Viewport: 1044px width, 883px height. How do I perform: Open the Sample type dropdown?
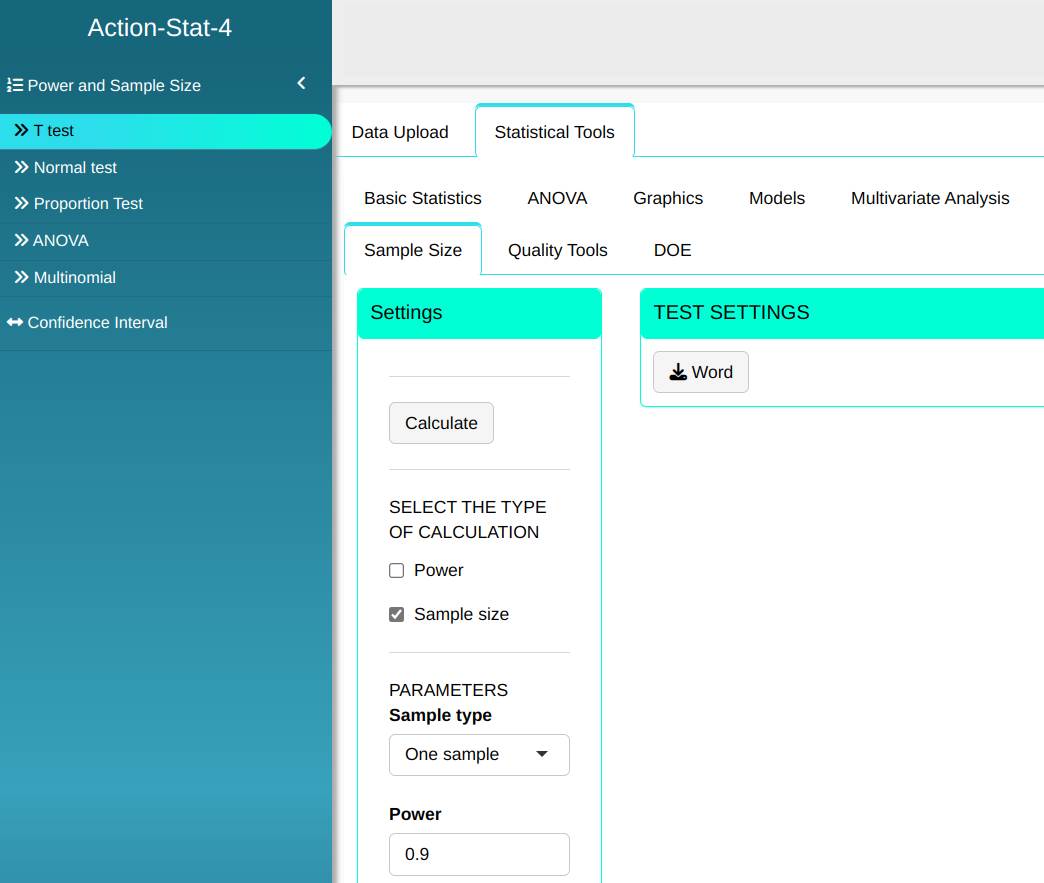click(x=479, y=755)
